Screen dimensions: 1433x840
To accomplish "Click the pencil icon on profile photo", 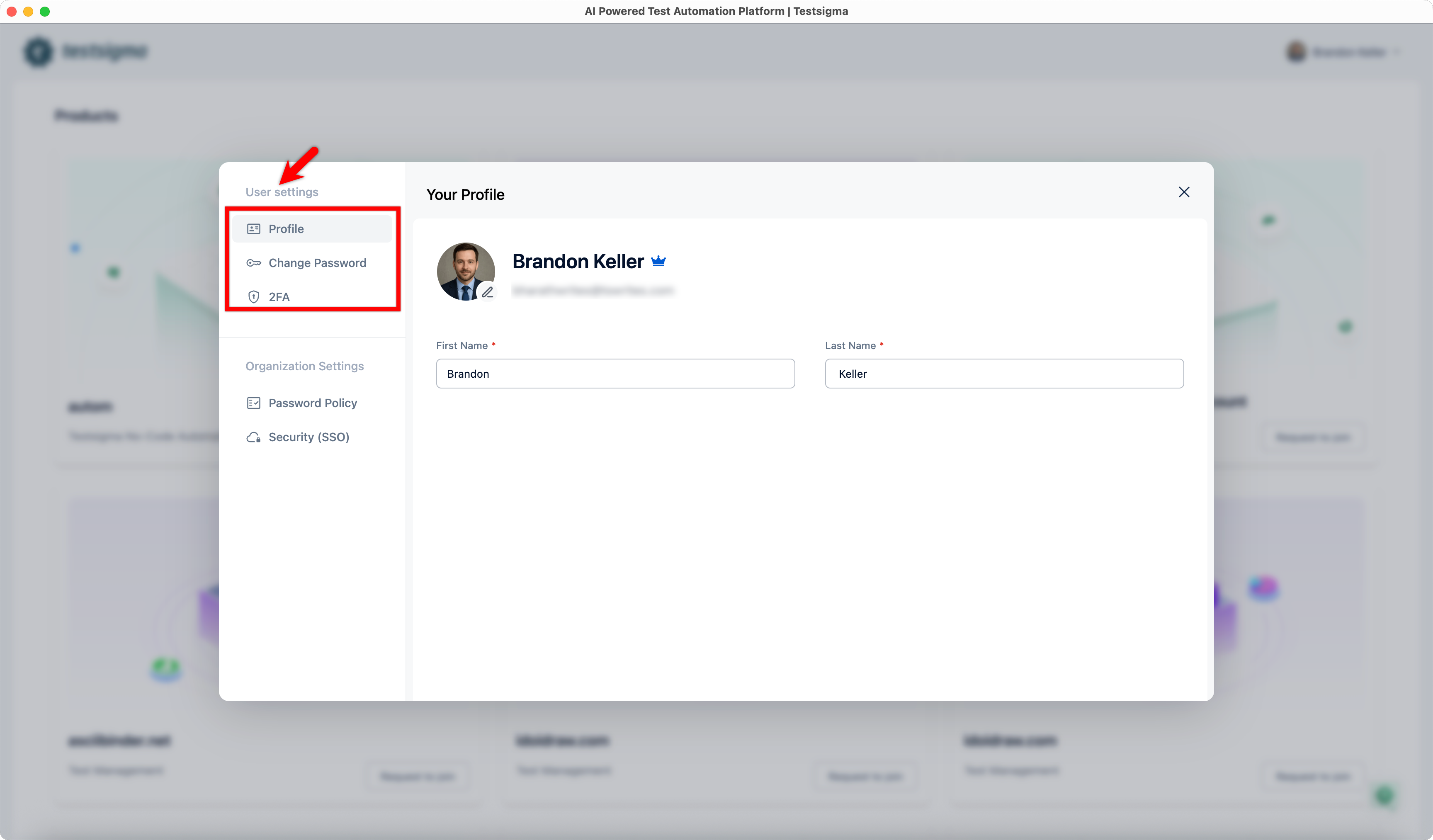I will [x=487, y=292].
